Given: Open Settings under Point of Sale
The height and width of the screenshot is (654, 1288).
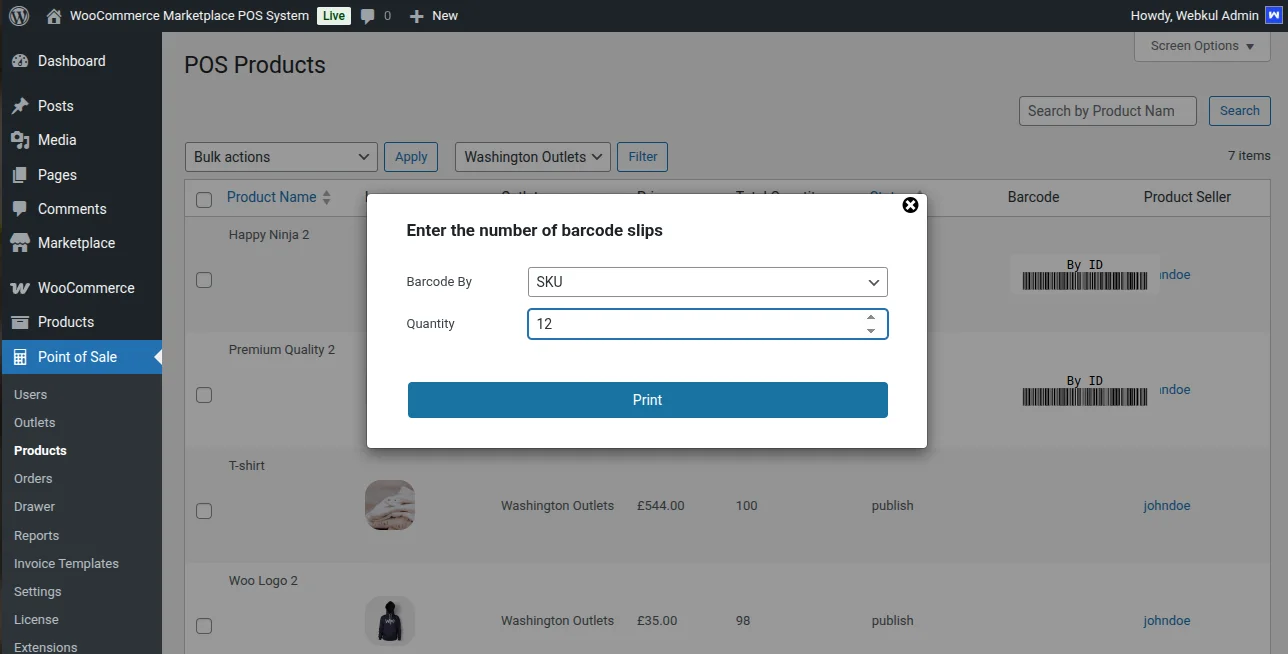Looking at the screenshot, I should click(37, 591).
